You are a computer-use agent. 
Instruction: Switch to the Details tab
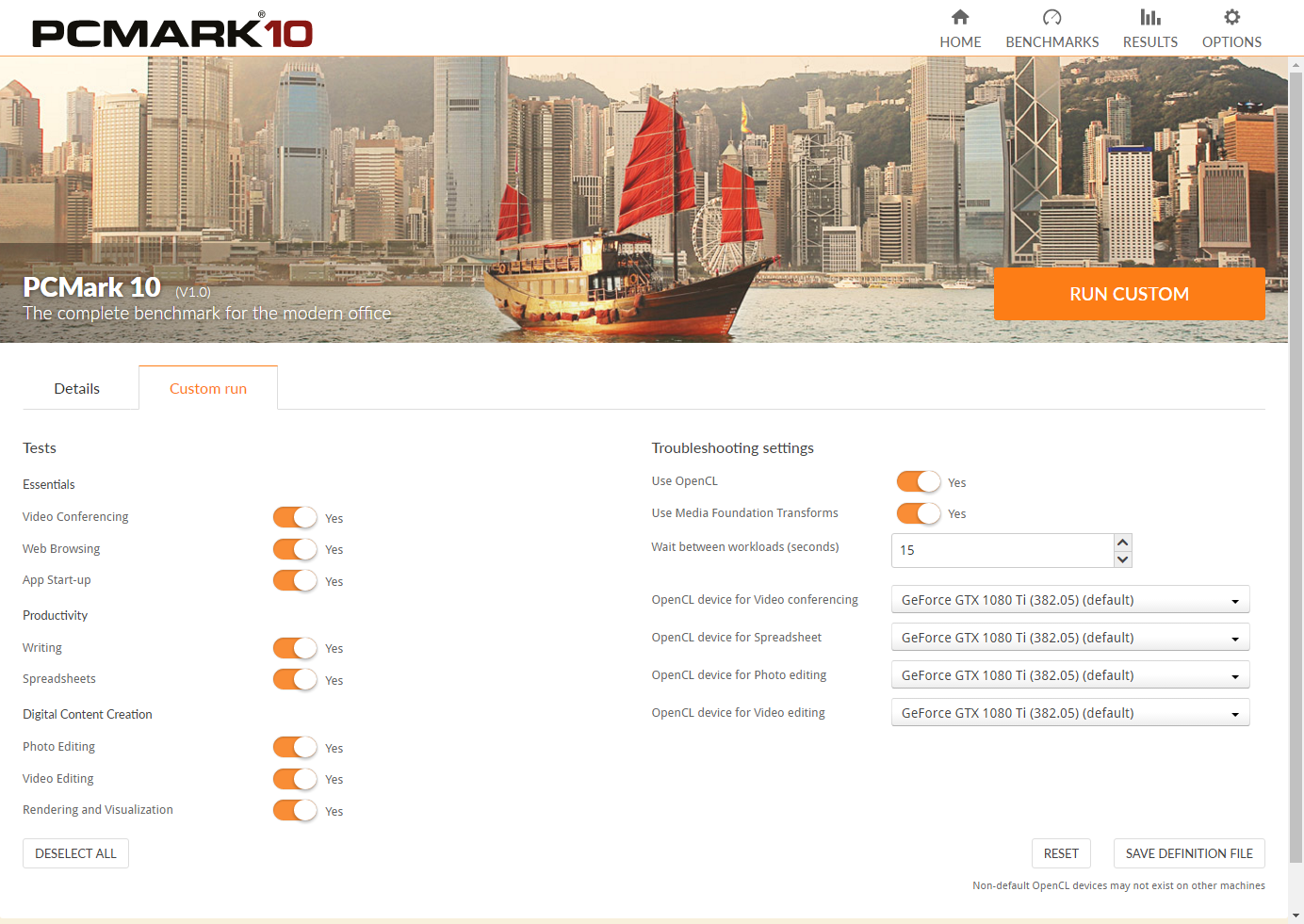[76, 388]
